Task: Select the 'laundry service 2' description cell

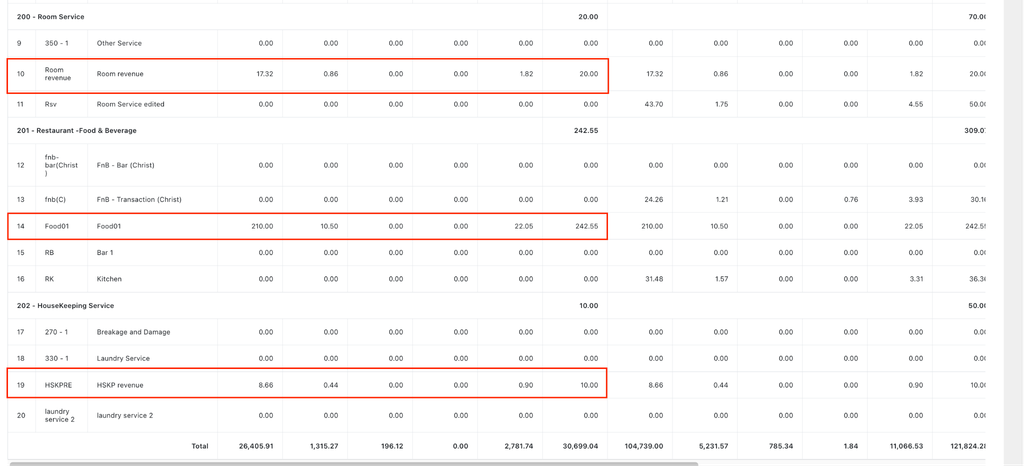Action: pos(125,415)
